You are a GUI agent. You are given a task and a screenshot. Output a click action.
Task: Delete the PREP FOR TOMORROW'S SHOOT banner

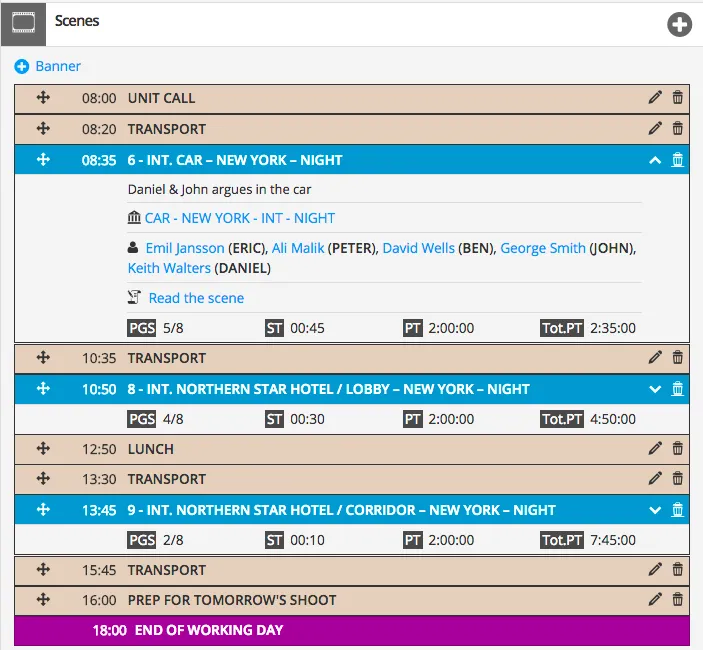(677, 599)
